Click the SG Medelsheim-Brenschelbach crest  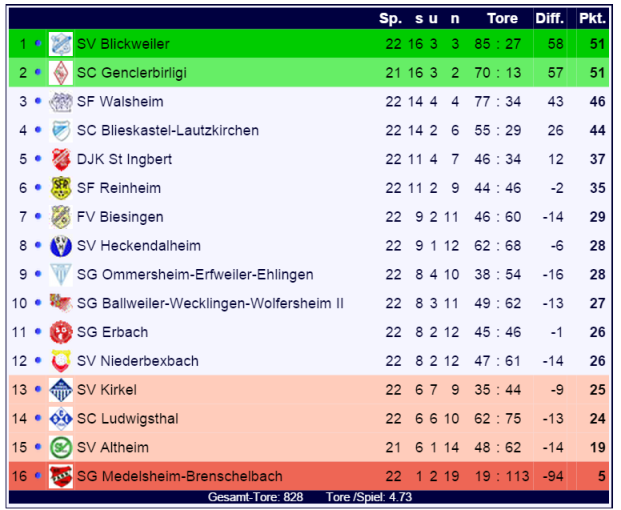pyautogui.click(x=61, y=476)
